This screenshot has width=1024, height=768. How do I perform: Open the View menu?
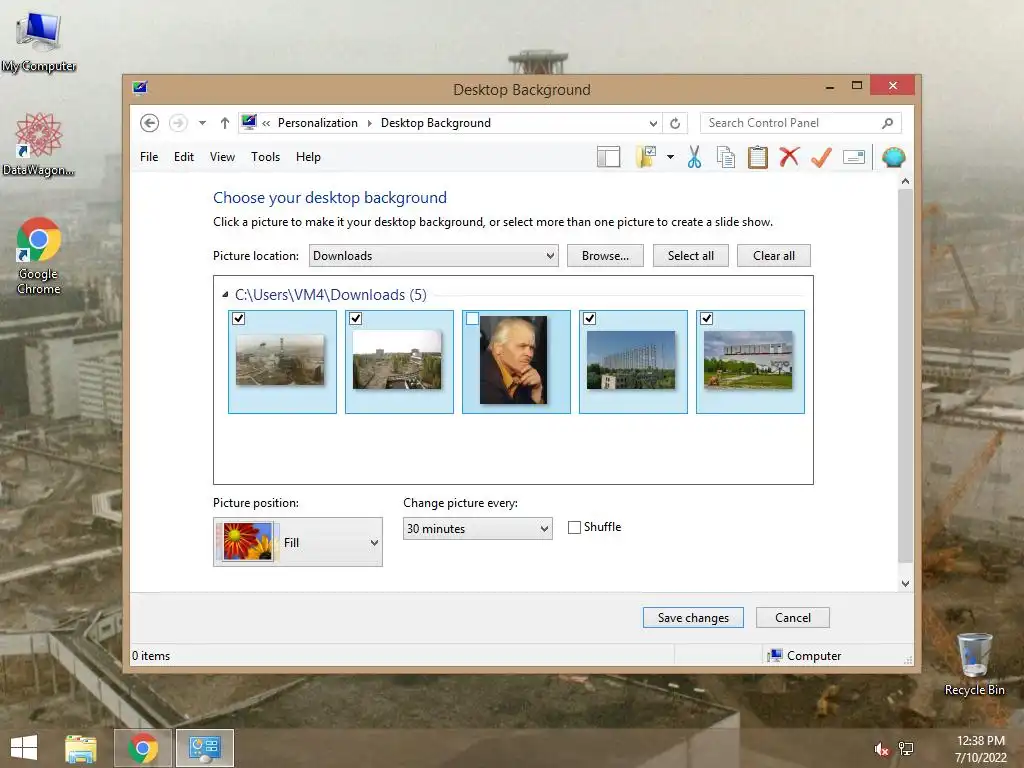point(222,157)
